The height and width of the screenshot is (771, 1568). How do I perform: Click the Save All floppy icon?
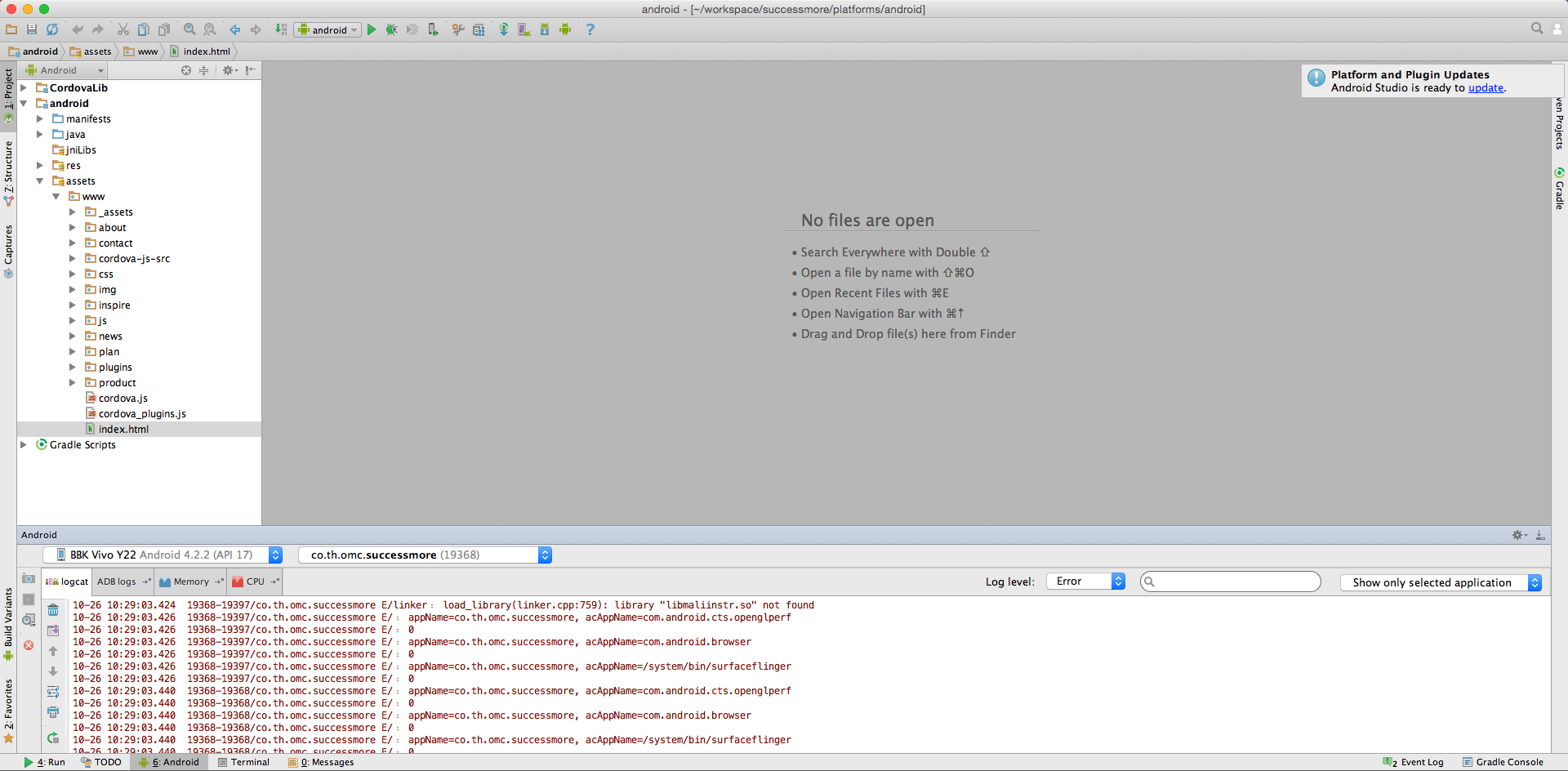coord(32,29)
